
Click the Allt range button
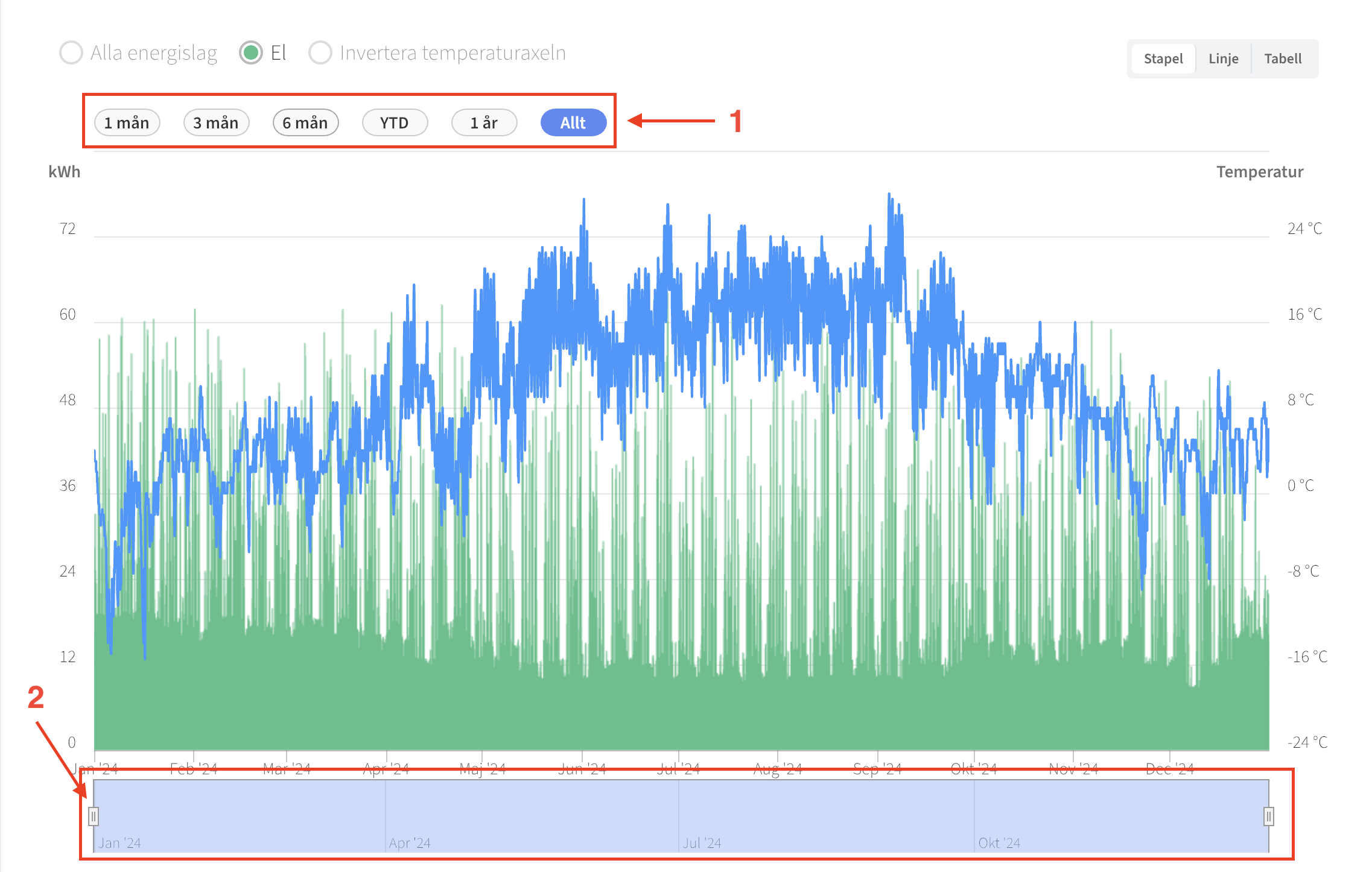click(x=573, y=123)
